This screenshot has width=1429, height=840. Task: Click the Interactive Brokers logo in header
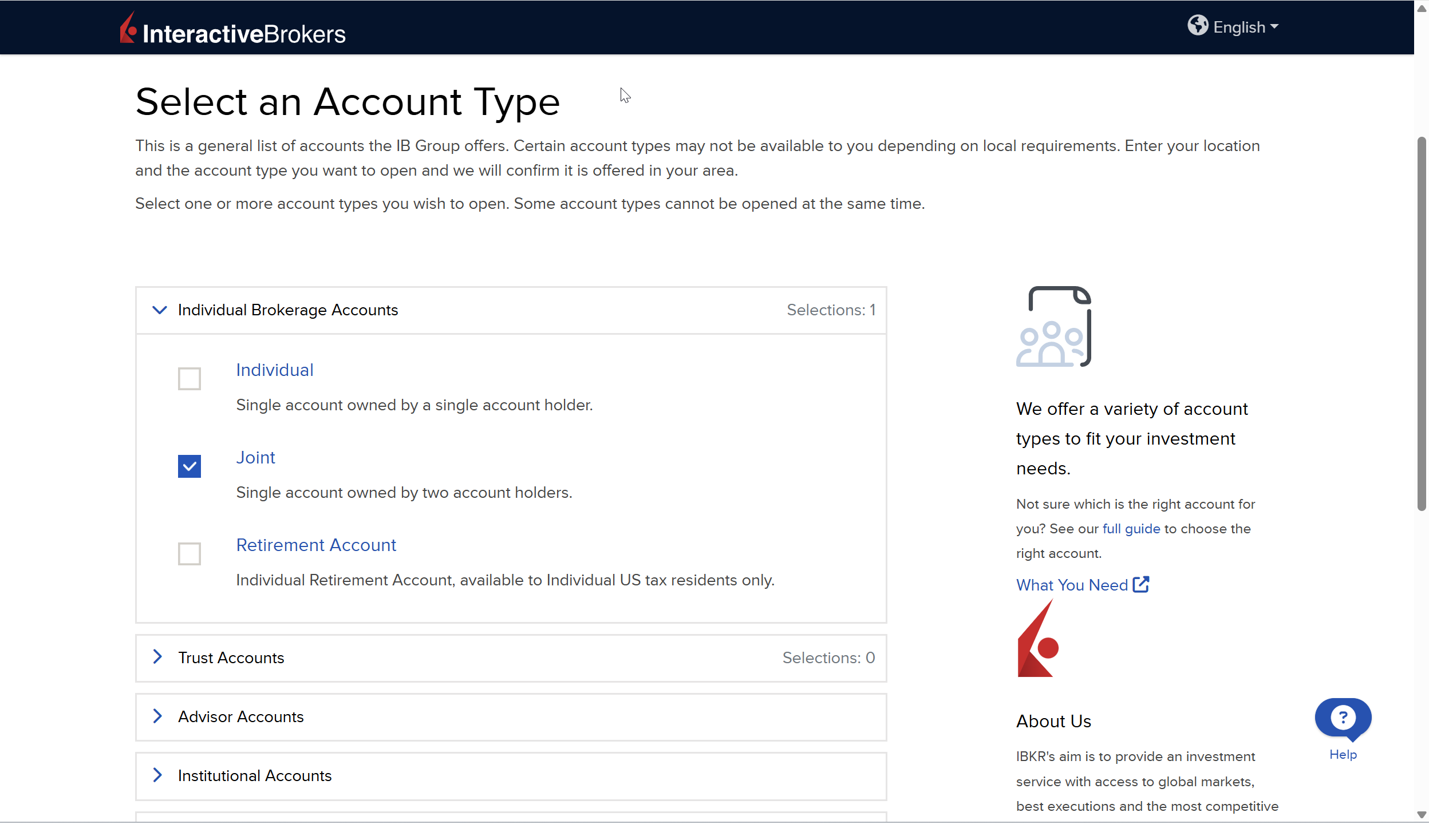(232, 30)
